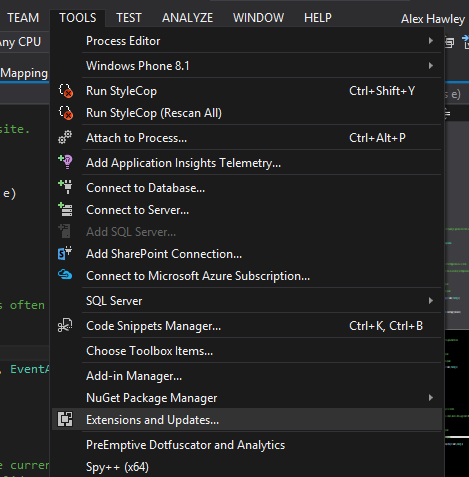Image resolution: width=469 pixels, height=477 pixels.
Task: Expand the Windows Phone 8.1 submenu arrow
Action: (x=431, y=66)
